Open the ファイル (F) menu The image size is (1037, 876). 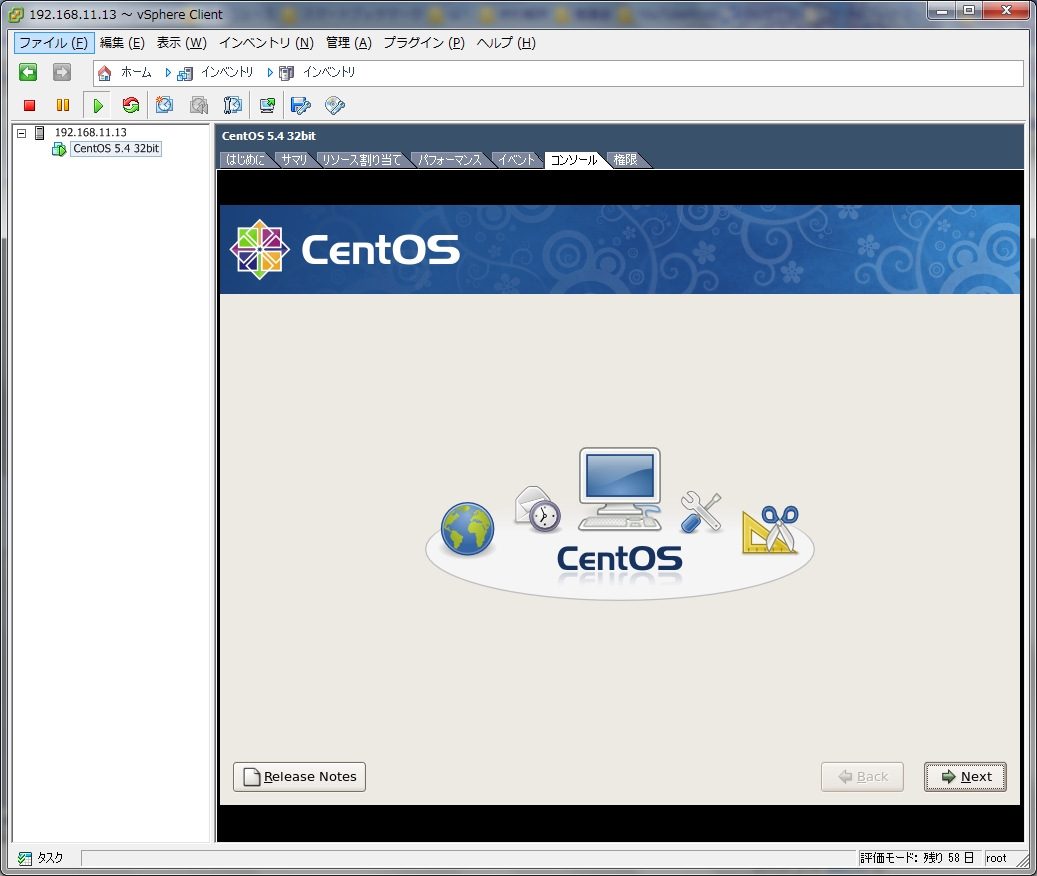coord(54,43)
